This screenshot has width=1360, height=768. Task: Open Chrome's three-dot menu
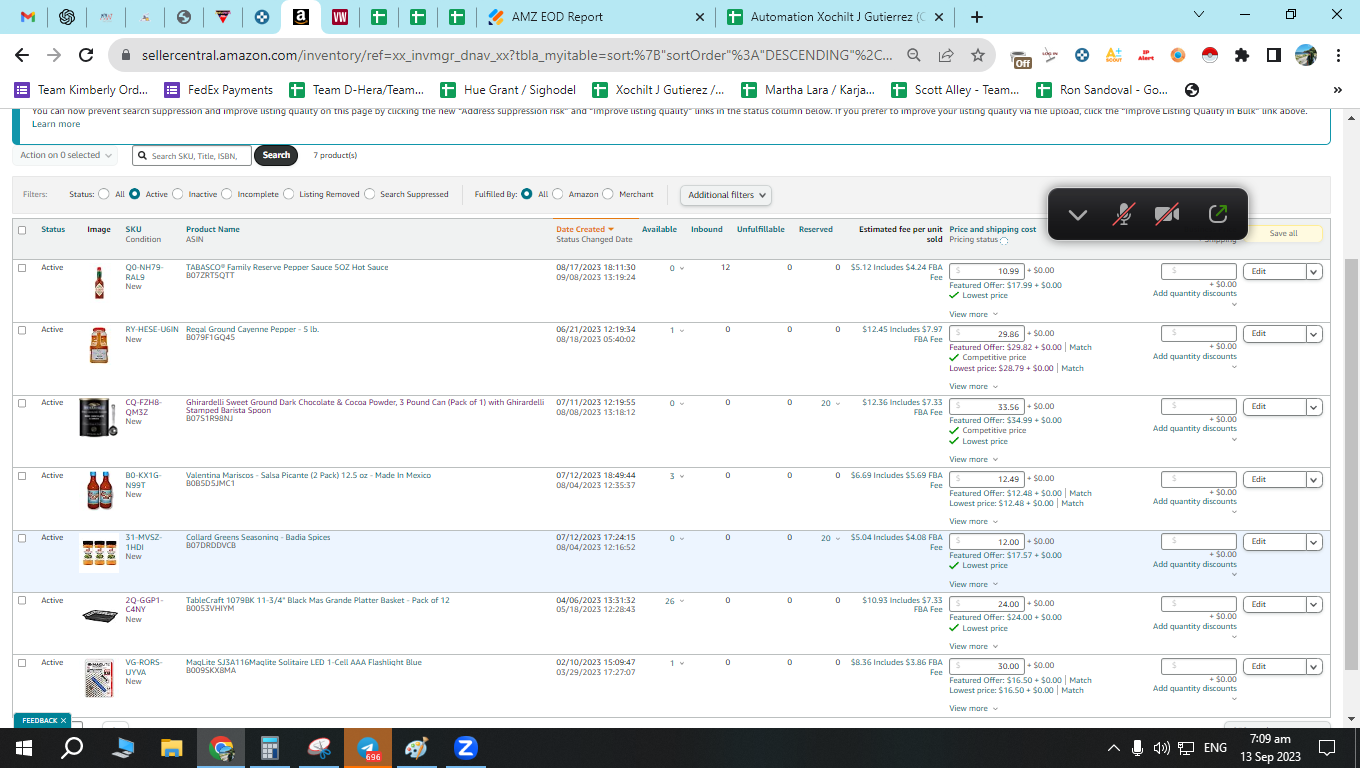[1337, 56]
